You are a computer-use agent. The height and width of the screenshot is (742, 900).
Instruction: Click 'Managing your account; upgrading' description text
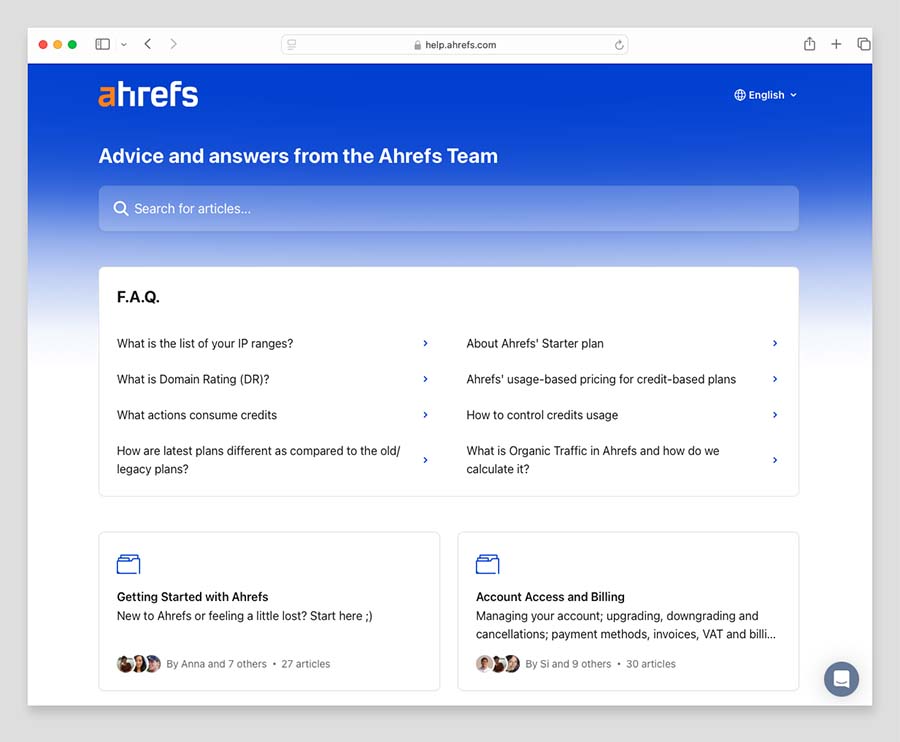[x=626, y=625]
